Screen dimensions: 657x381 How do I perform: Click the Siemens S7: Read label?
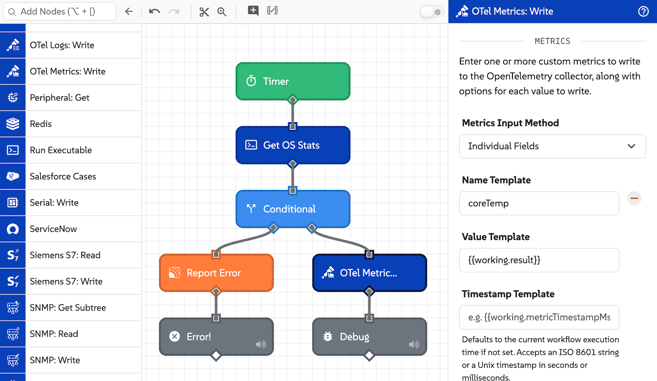(x=65, y=255)
